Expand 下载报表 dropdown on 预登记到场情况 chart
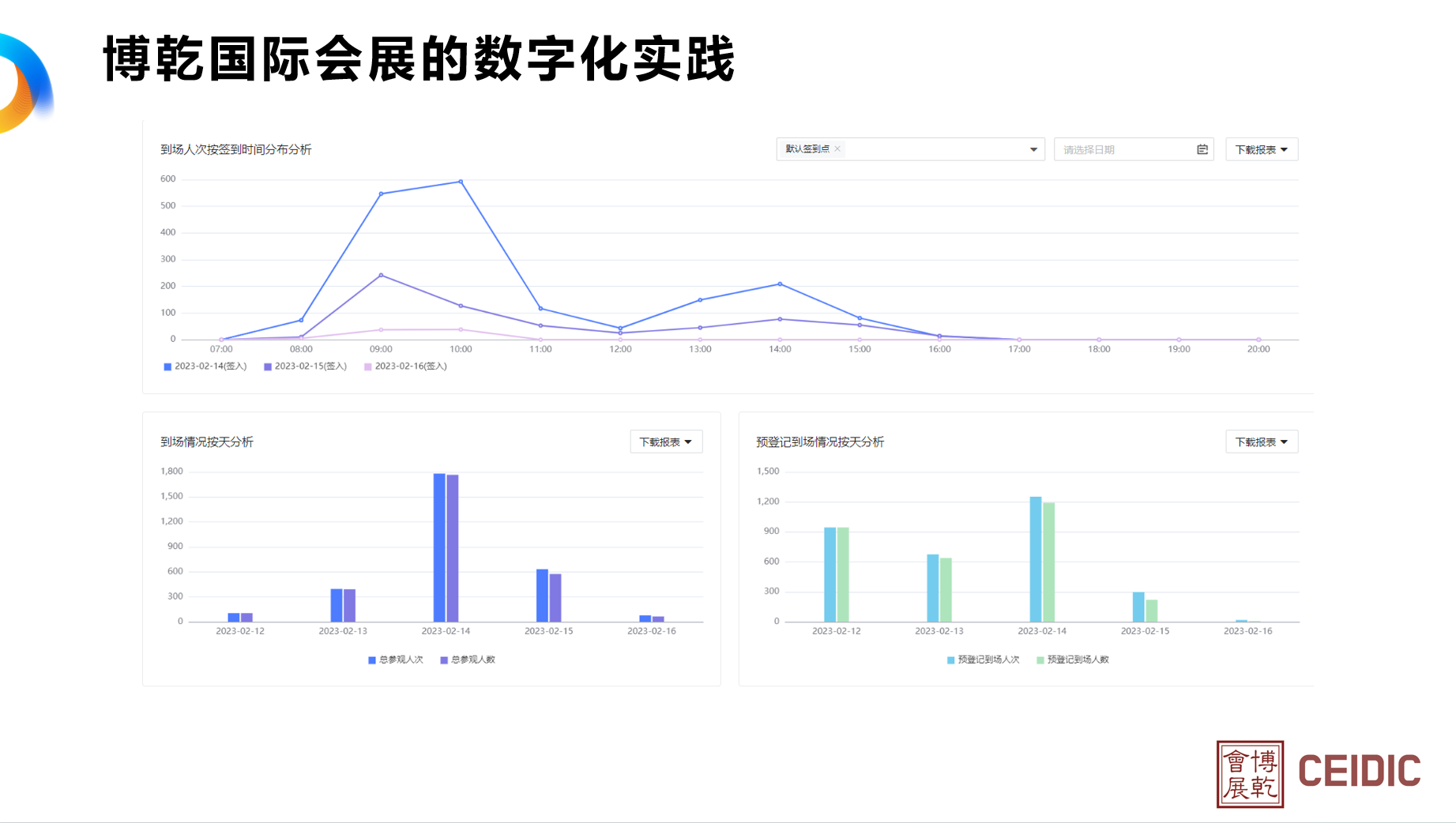 click(x=1262, y=442)
